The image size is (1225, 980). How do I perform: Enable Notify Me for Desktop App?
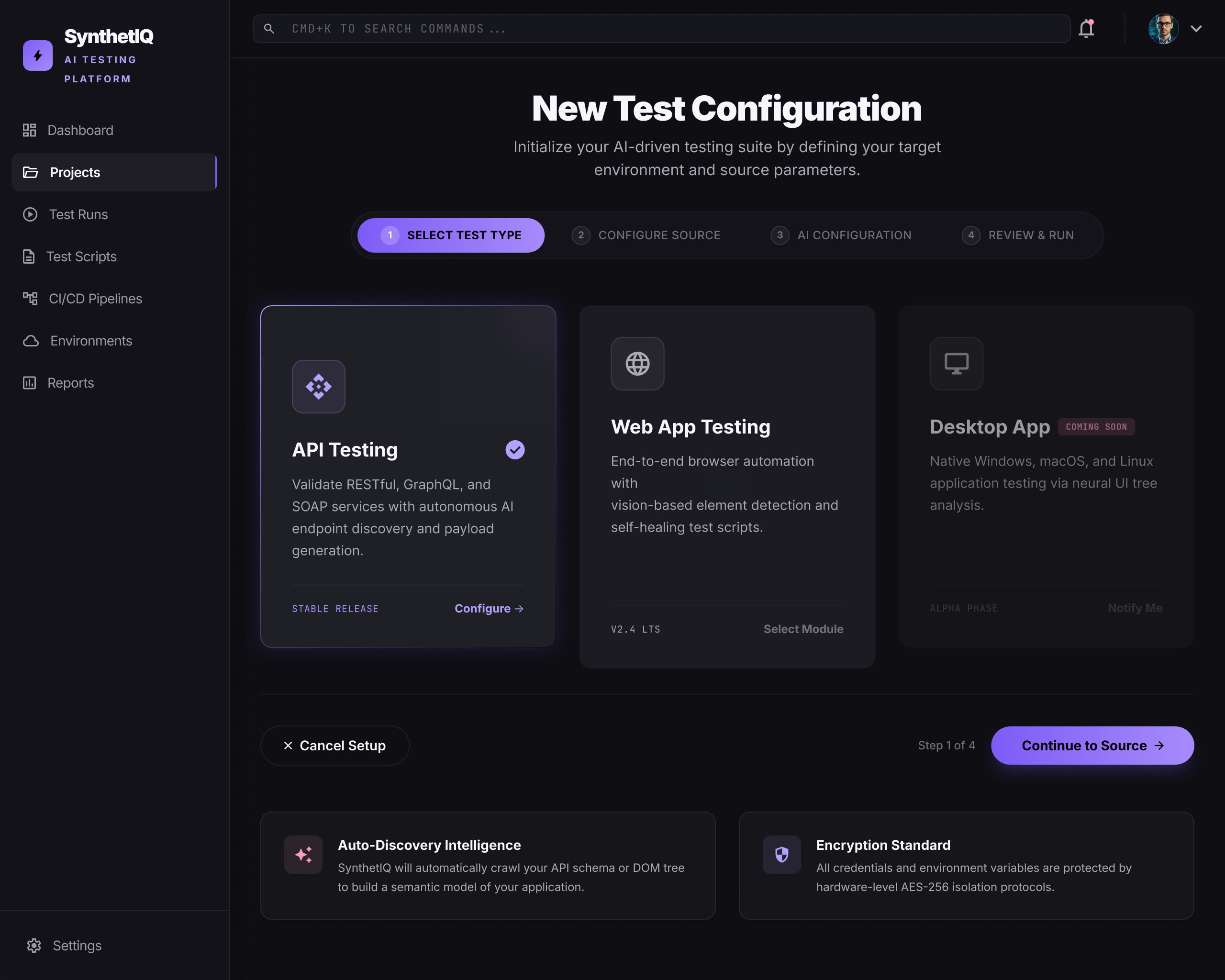coord(1134,607)
